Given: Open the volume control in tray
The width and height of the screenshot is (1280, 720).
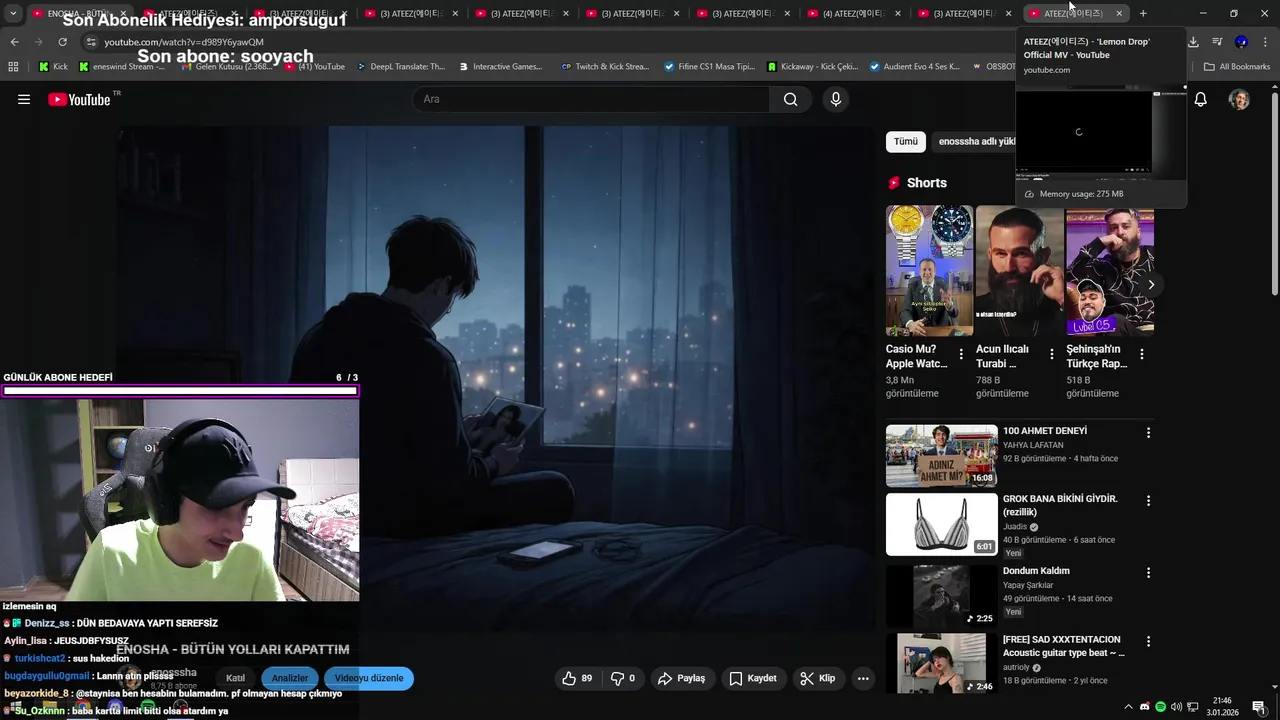Looking at the screenshot, I should [x=1176, y=707].
